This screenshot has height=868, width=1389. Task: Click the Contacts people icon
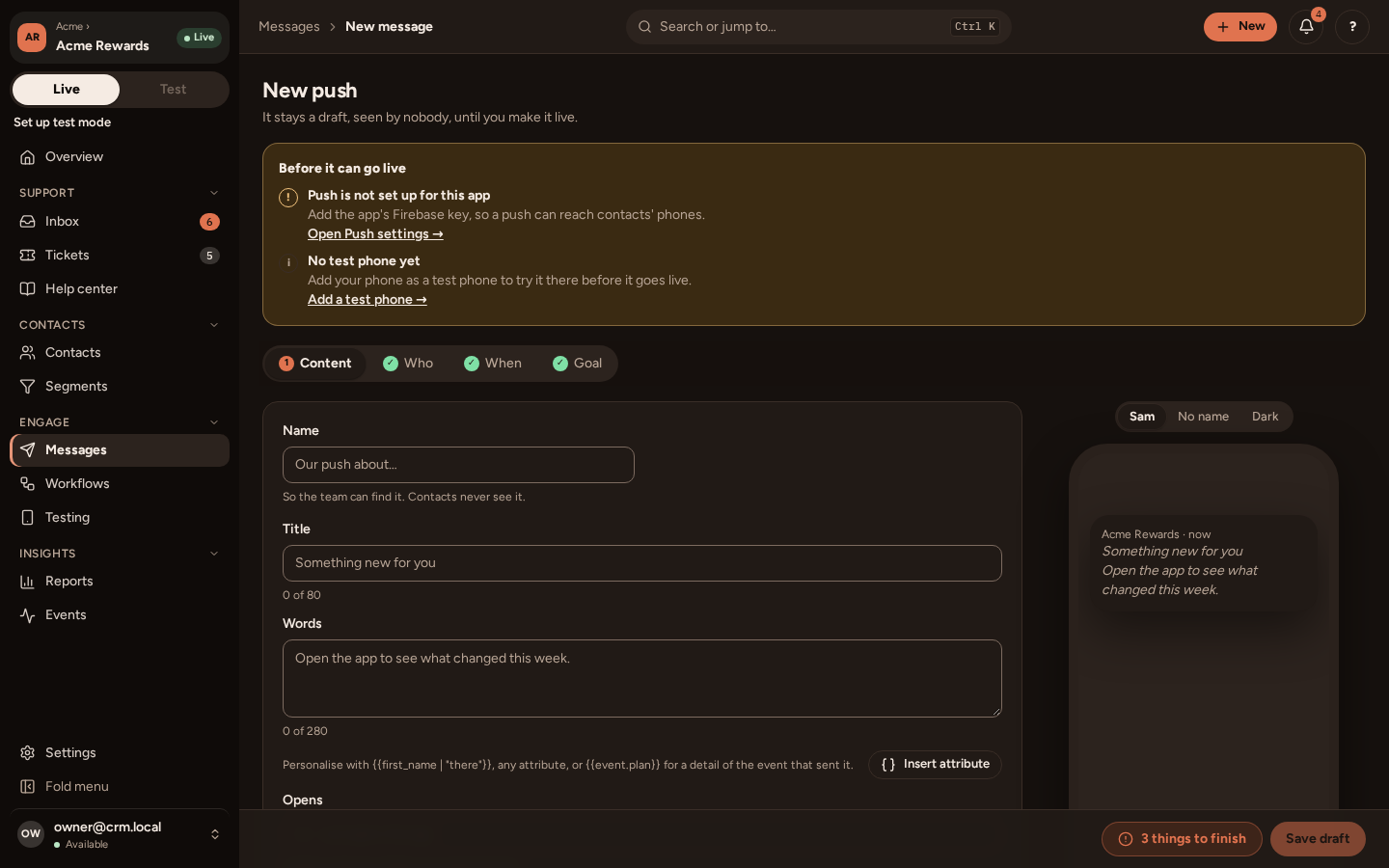pos(28,353)
